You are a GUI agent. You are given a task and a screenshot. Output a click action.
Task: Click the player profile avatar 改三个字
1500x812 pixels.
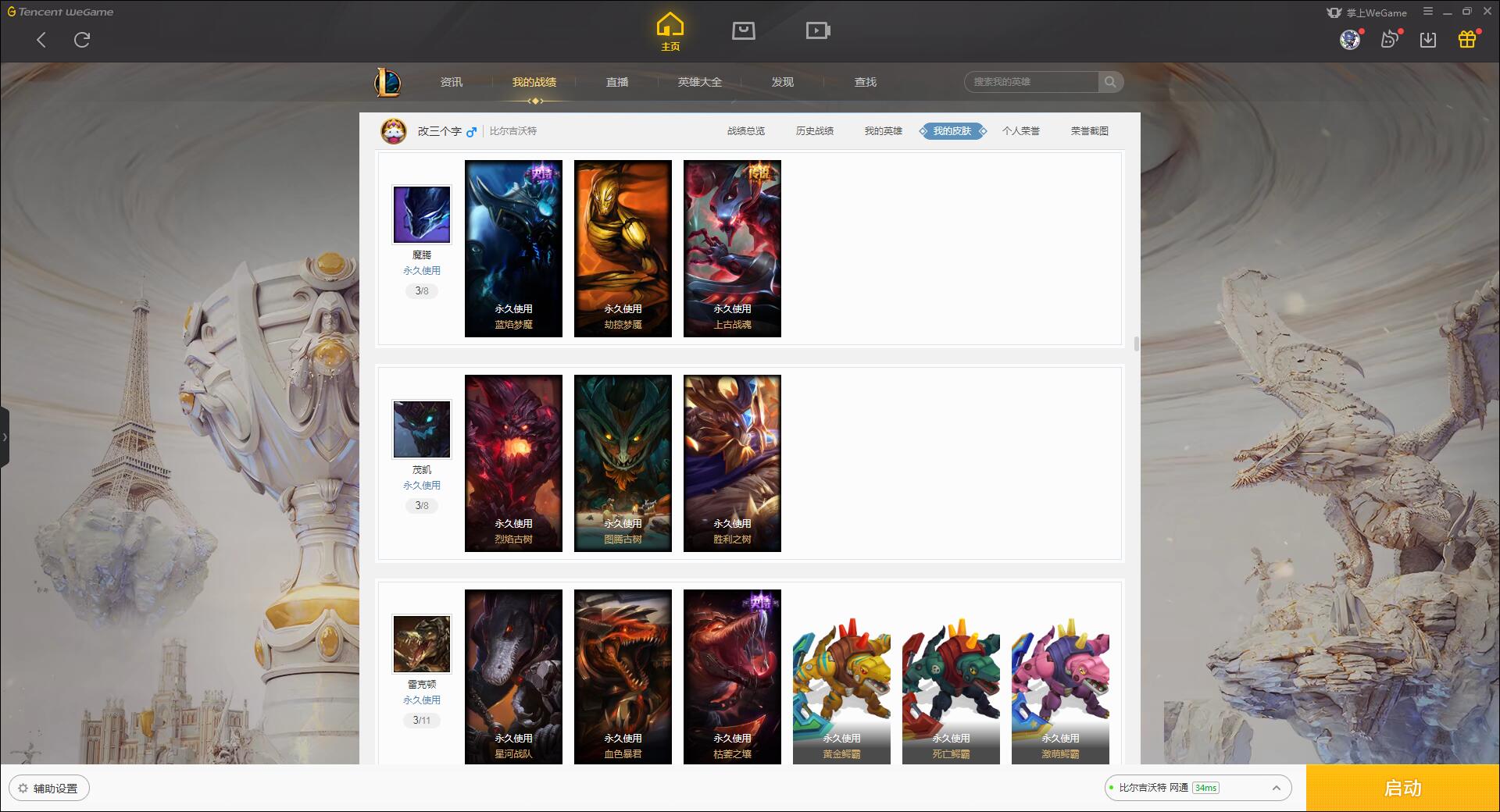click(394, 131)
